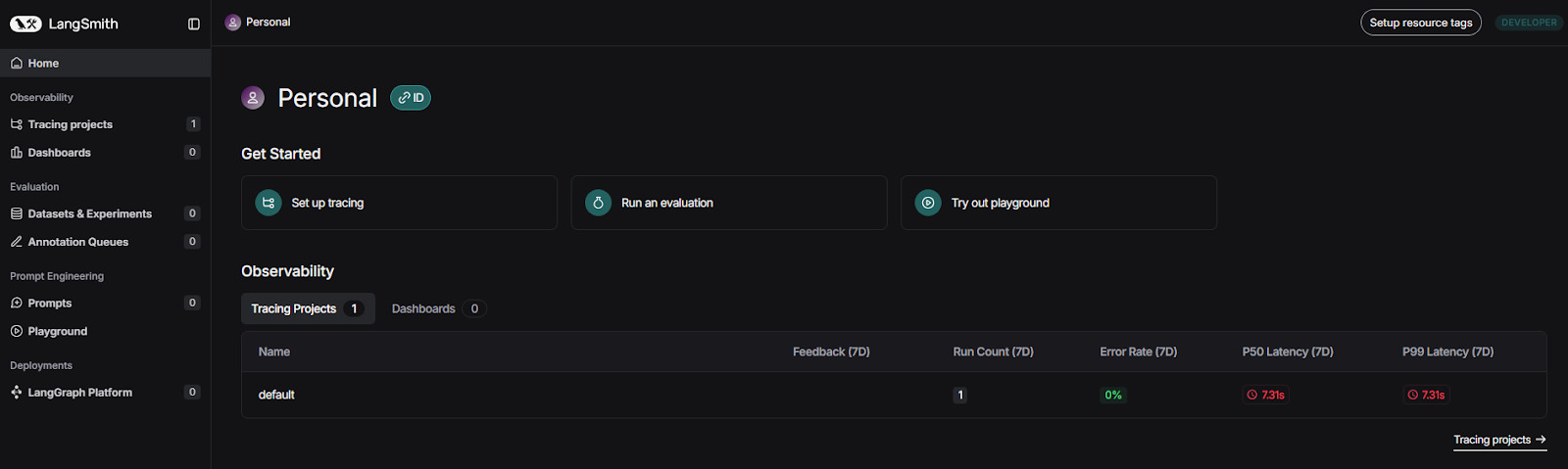Screen dimensions: 1568x469
Task: Click the Home house icon
Action: [x=17, y=63]
